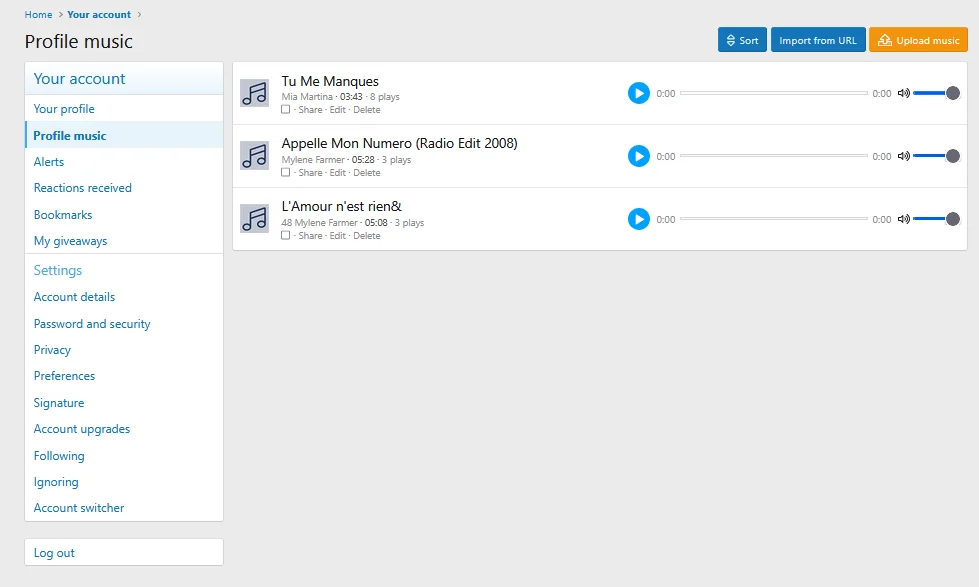Play Appelle Mon Numero track

638,156
